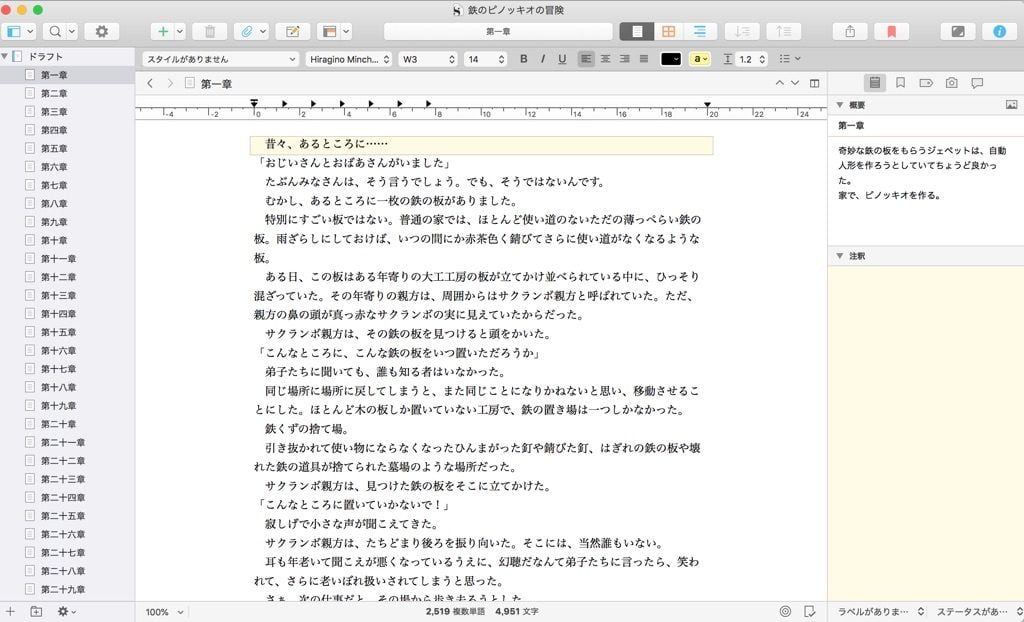1024x622 pixels.
Task: Add new item plus at binder bottom
Action: (x=10, y=612)
